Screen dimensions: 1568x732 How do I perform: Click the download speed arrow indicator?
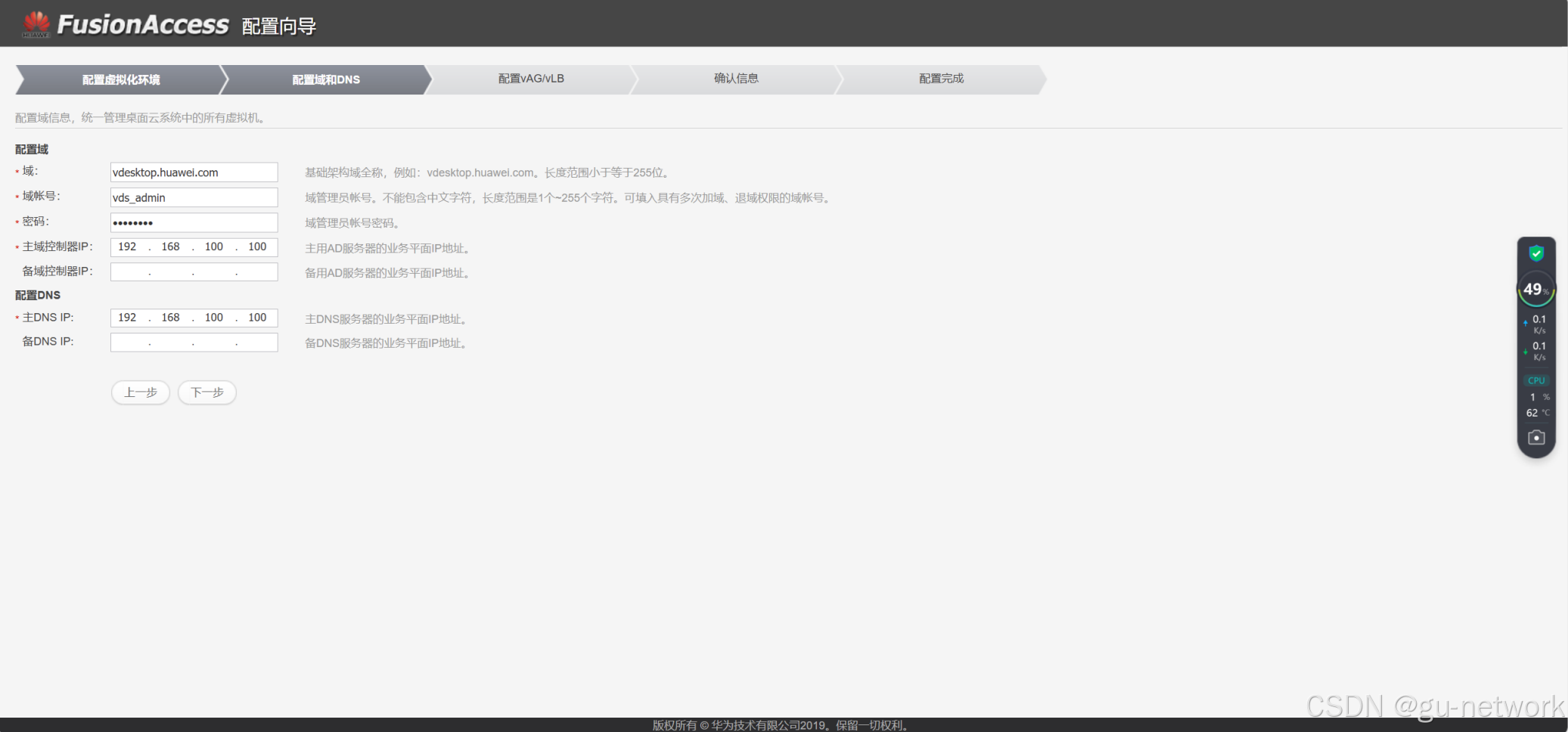coord(1526,351)
